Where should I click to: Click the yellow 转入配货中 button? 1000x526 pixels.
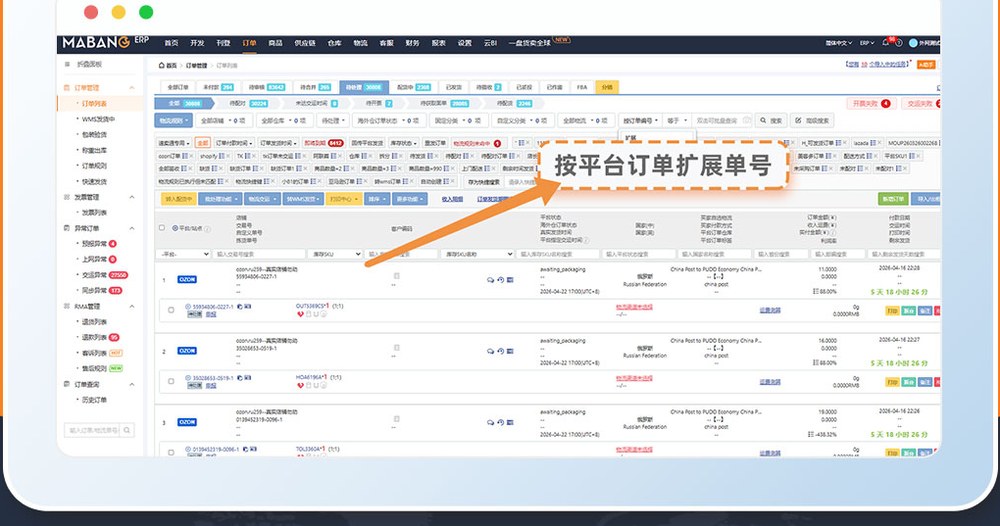tap(179, 199)
